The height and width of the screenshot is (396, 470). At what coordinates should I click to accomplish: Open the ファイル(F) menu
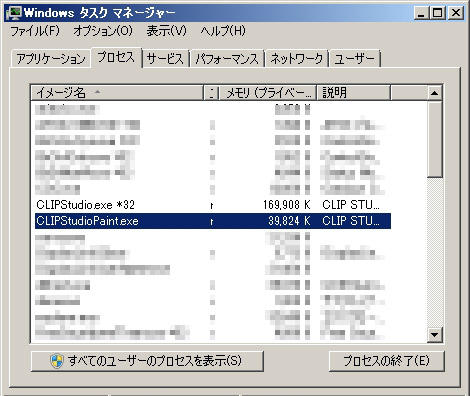[35, 31]
